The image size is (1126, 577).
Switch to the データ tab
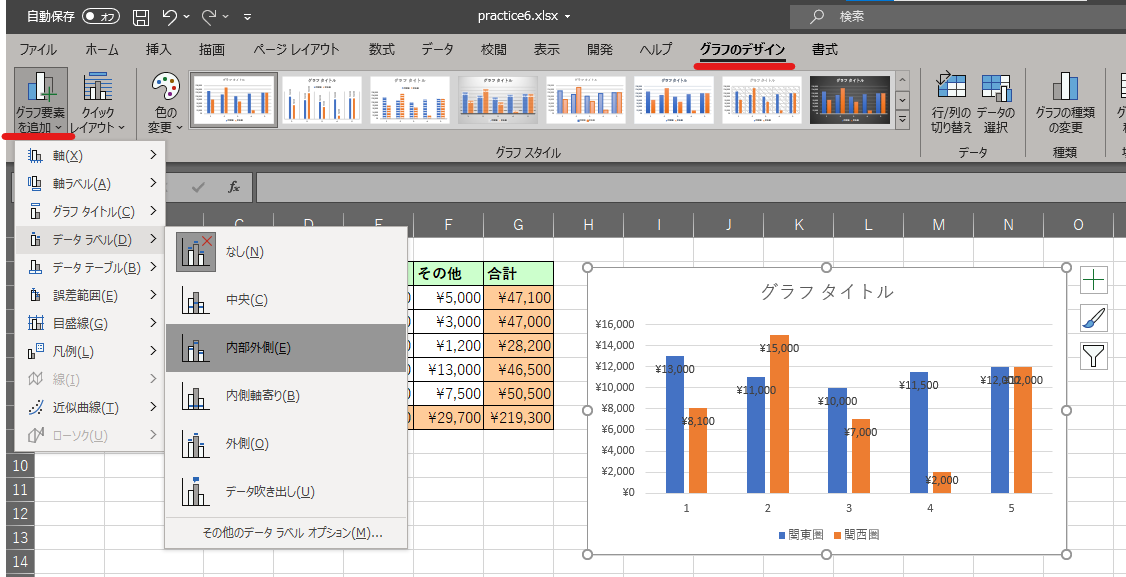coord(437,50)
